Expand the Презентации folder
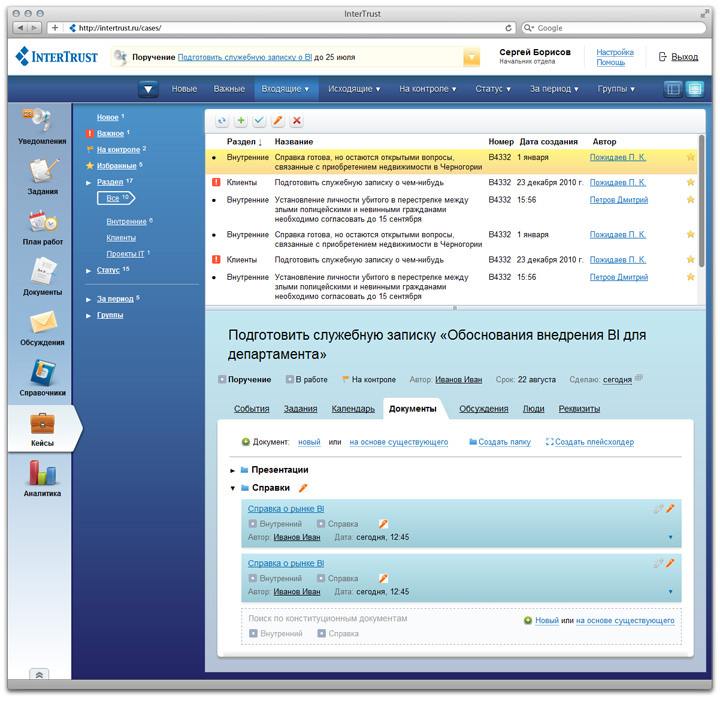The width and height of the screenshot is (720, 701). 233,470
